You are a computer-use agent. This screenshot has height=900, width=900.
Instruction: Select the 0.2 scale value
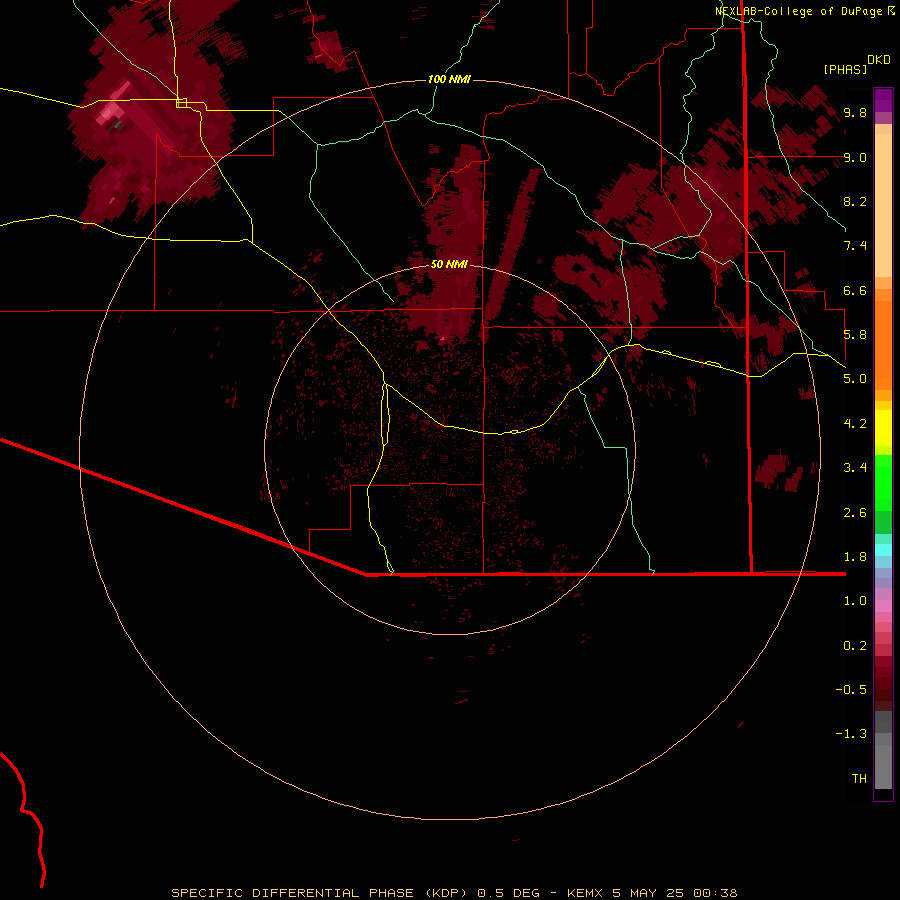pyautogui.click(x=855, y=646)
